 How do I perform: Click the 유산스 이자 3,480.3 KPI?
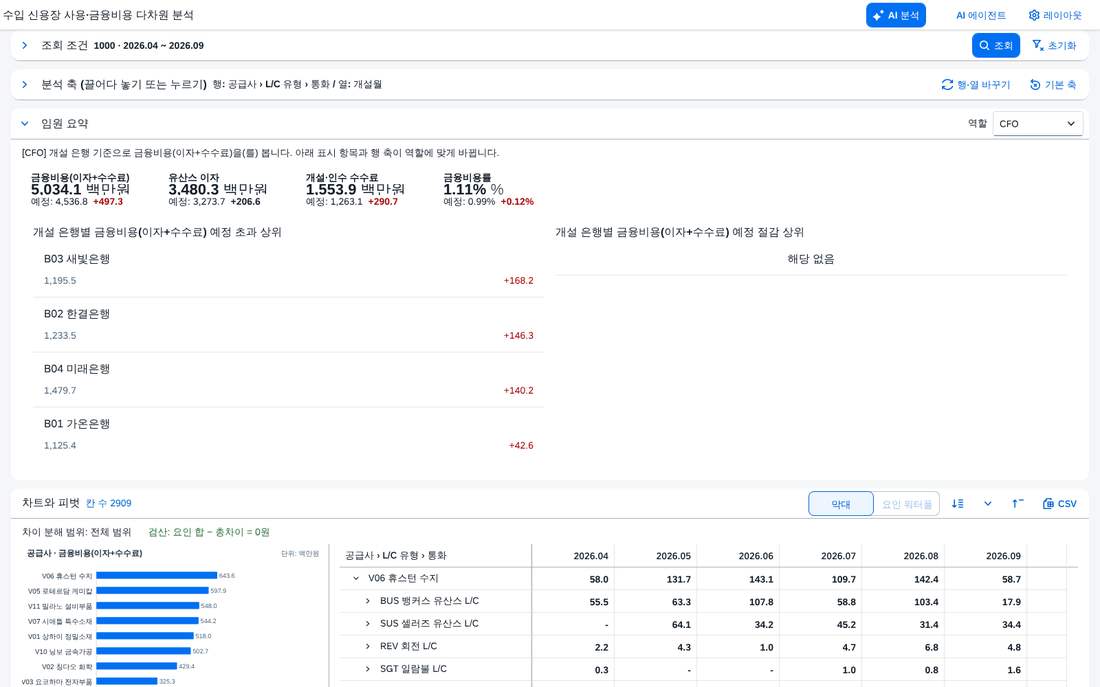[217, 189]
